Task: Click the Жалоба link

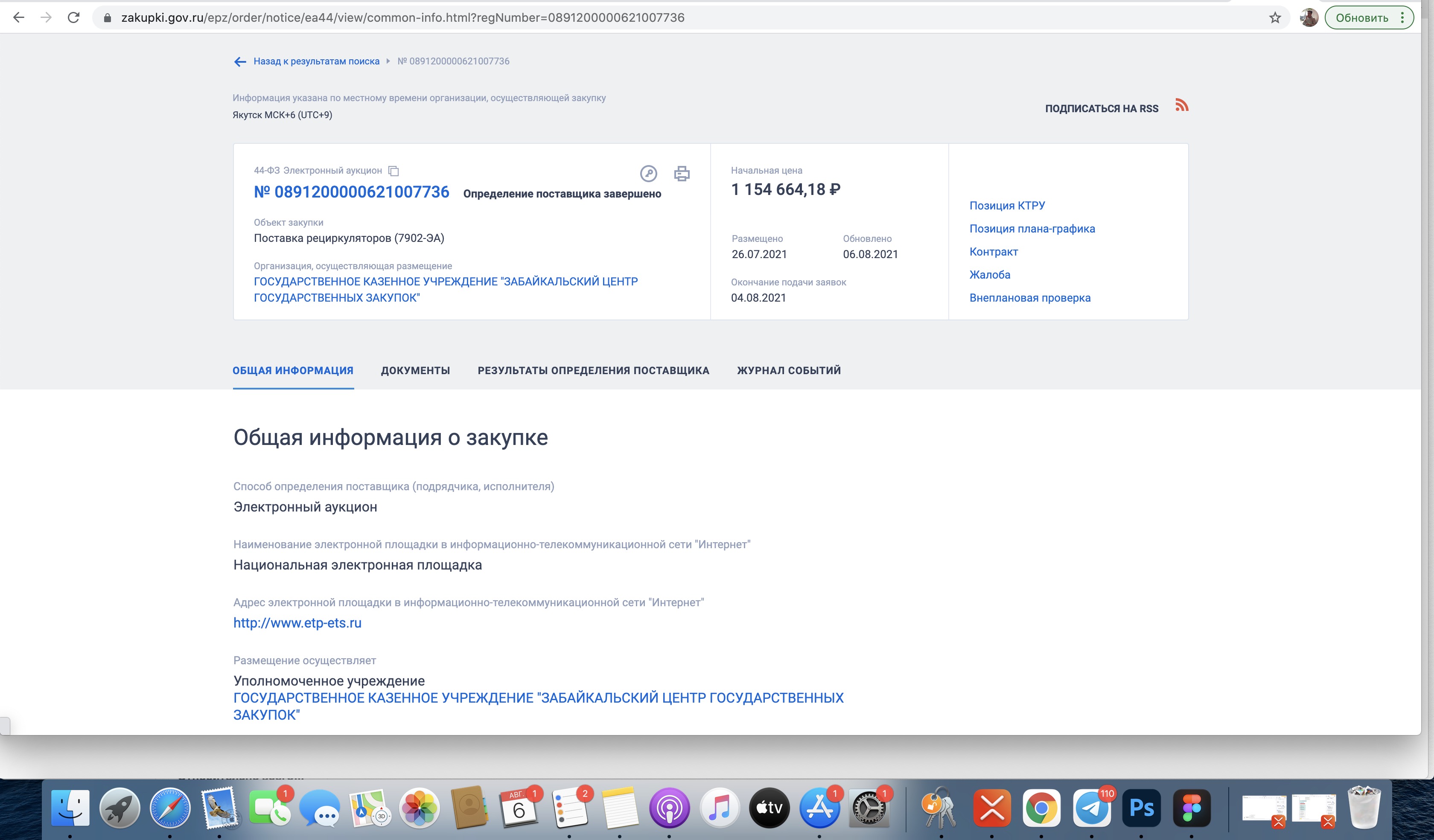Action: click(990, 275)
